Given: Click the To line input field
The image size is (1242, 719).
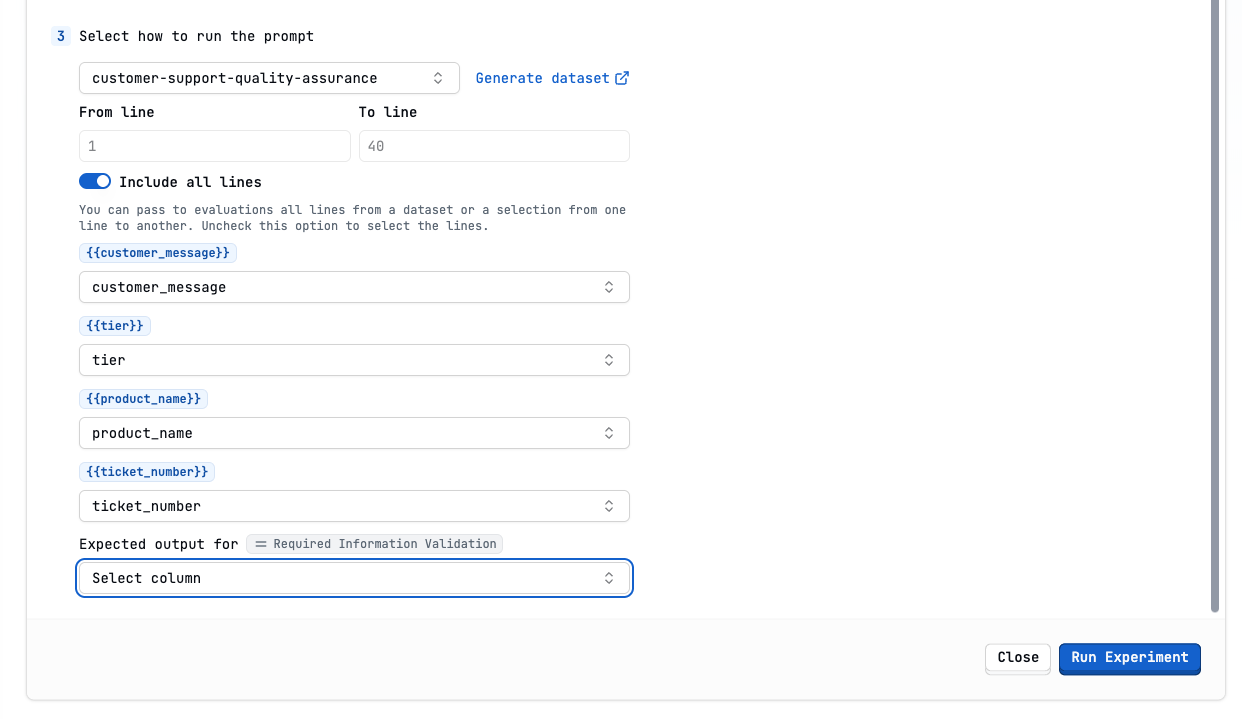Looking at the screenshot, I should click(493, 145).
